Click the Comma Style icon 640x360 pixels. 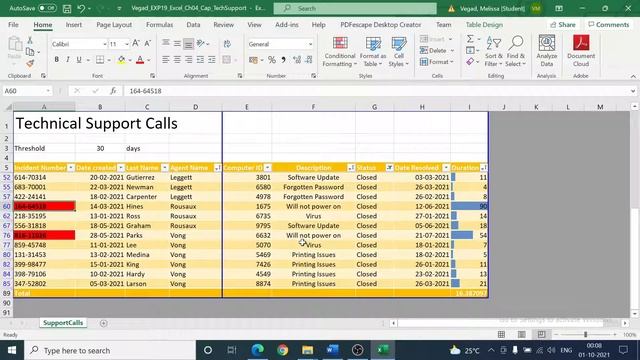283,60
